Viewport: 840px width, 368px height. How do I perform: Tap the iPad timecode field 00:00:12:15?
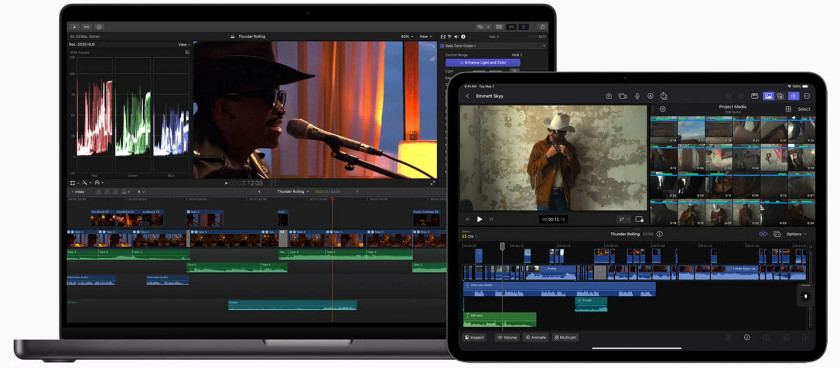click(x=553, y=219)
